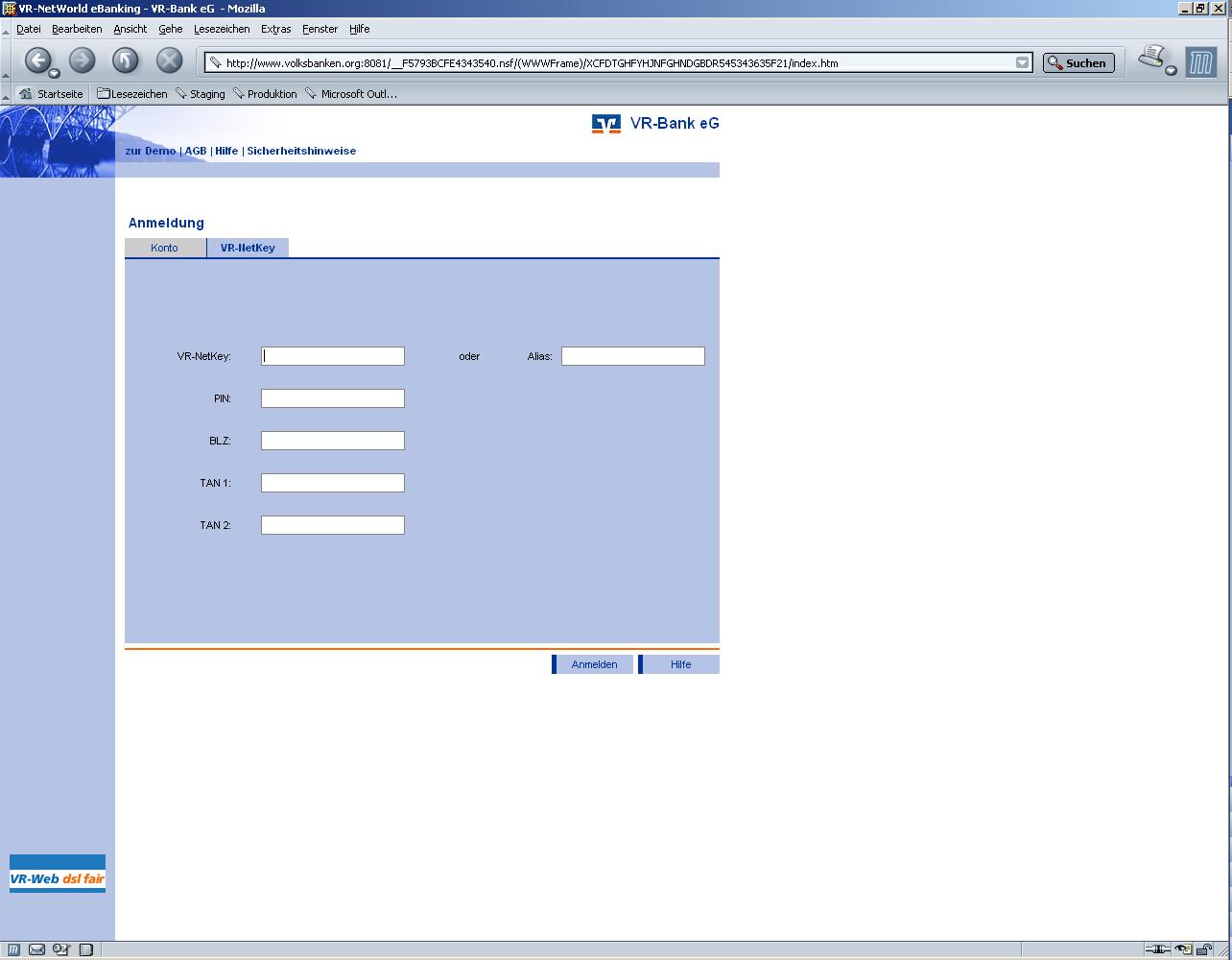Viewport: 1232px width, 960px height.
Task: Click the Mozilla throbber logo icon
Action: point(1200,63)
